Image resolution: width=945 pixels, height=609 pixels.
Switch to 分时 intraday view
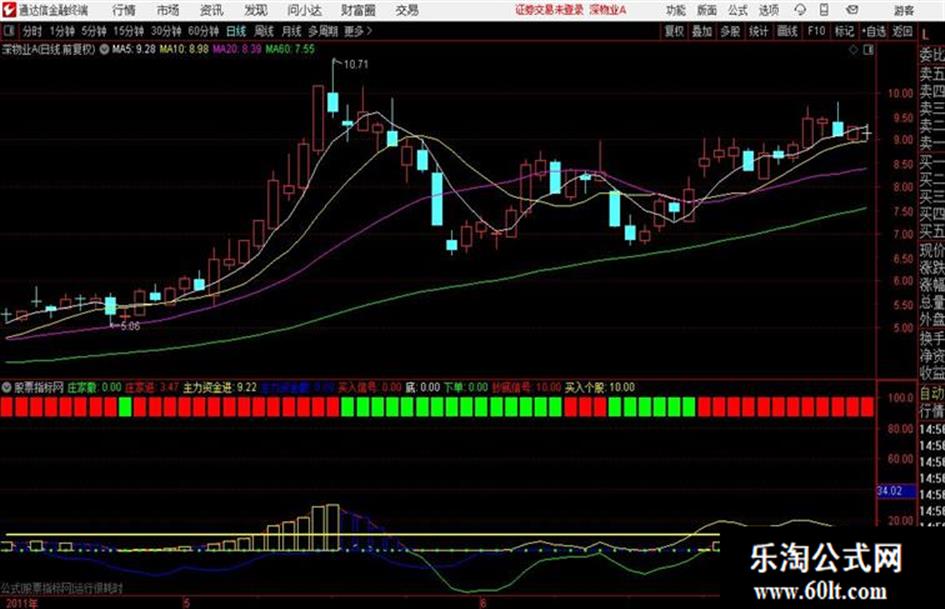point(32,31)
